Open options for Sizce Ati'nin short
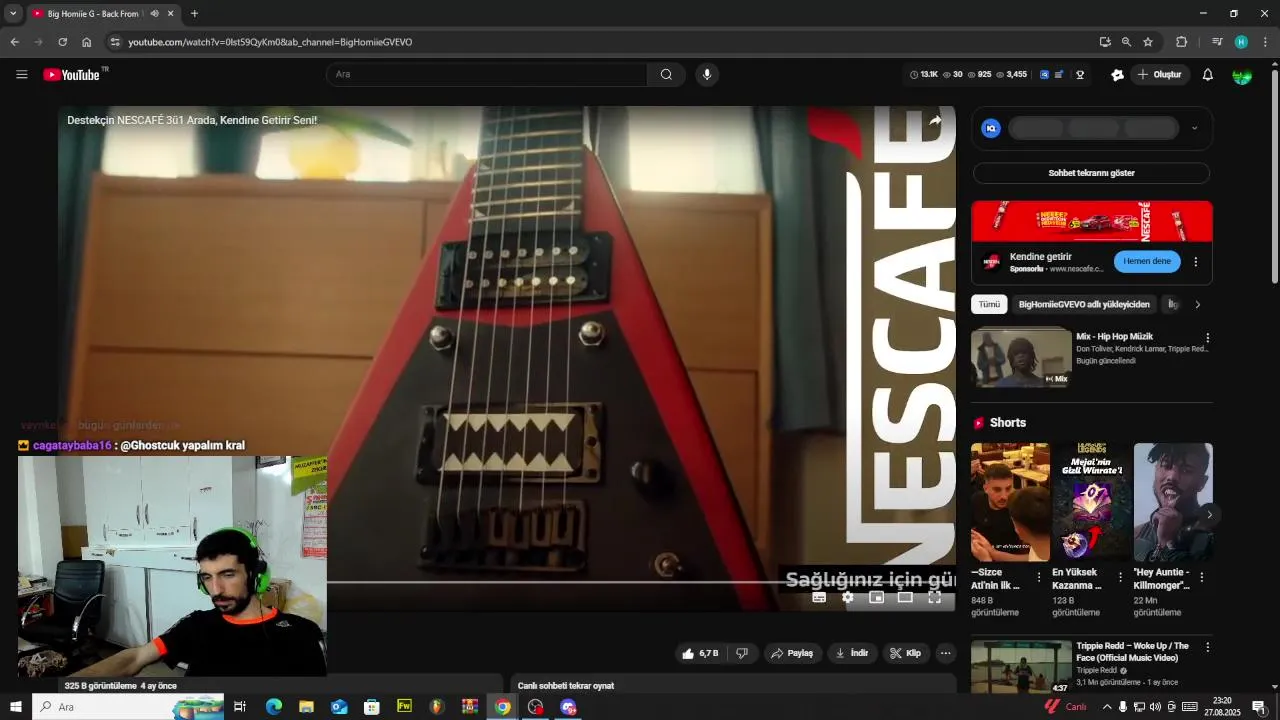The height and width of the screenshot is (720, 1280). (1039, 577)
